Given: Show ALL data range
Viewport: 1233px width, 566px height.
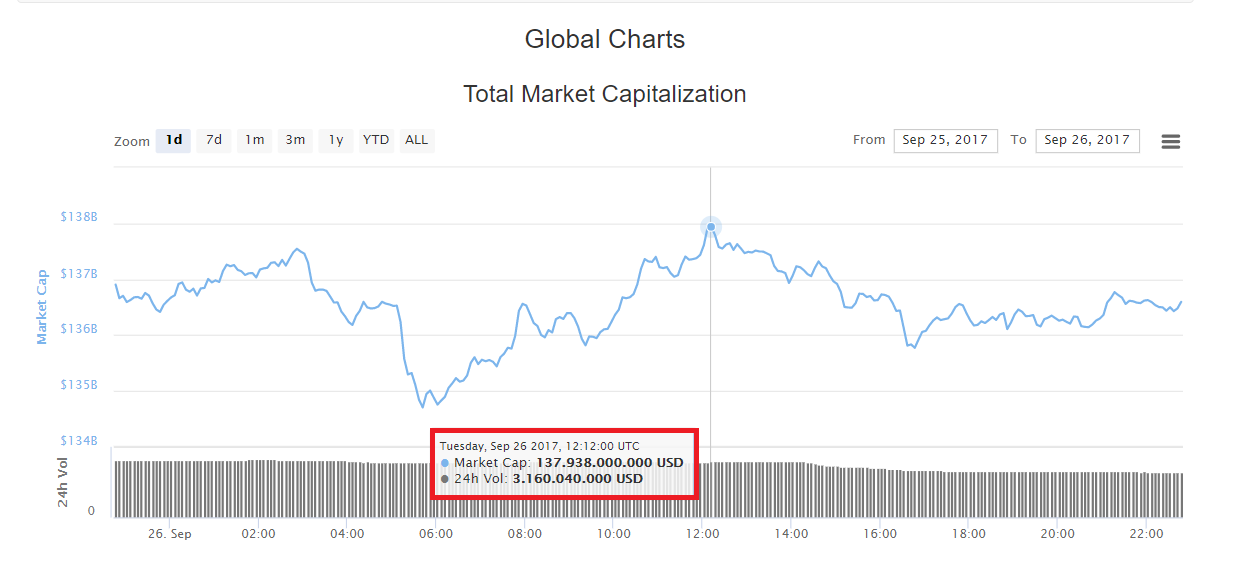Looking at the screenshot, I should click(417, 140).
